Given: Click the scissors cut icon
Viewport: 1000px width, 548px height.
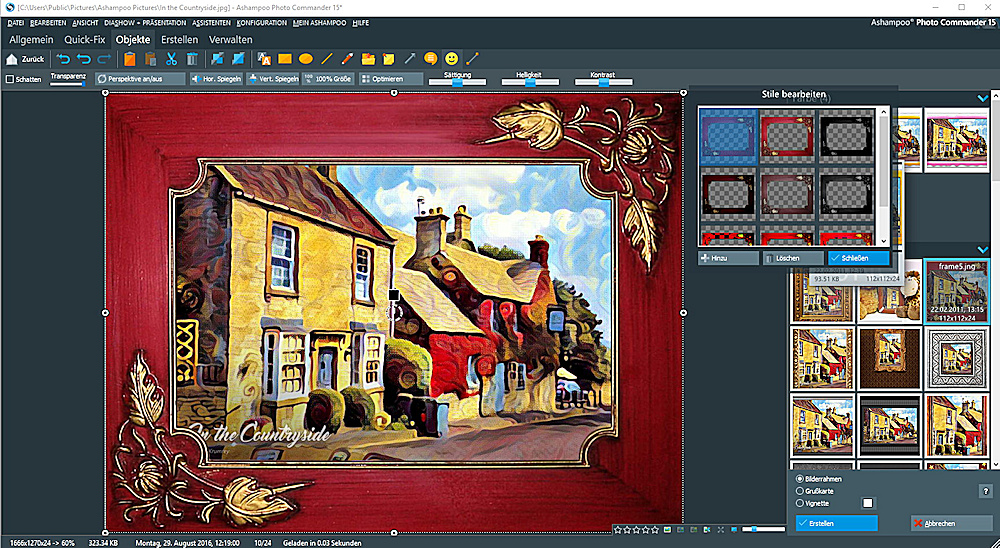Looking at the screenshot, I should (172, 59).
